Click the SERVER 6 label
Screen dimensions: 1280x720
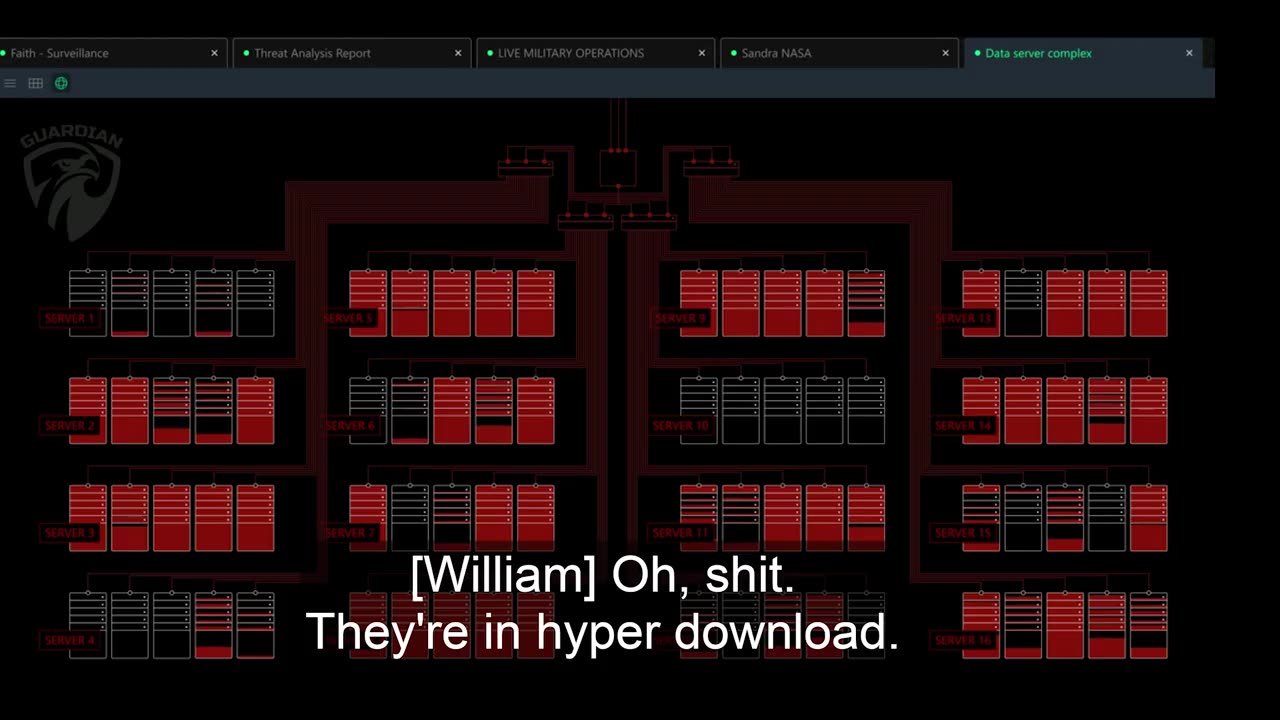point(350,425)
